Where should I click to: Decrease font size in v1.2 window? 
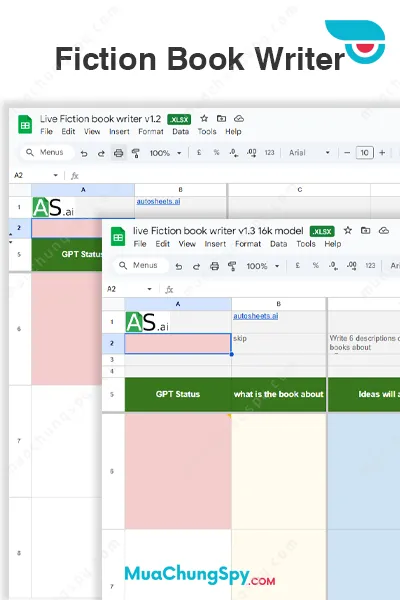tap(347, 153)
